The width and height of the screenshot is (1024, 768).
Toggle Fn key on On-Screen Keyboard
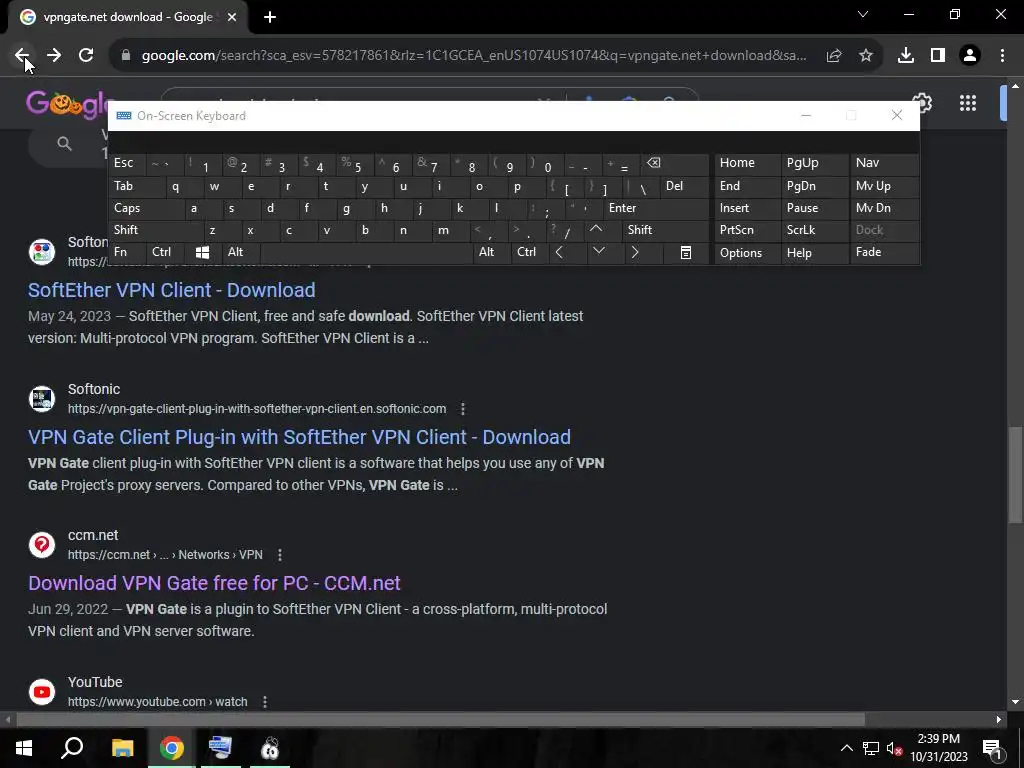127,252
